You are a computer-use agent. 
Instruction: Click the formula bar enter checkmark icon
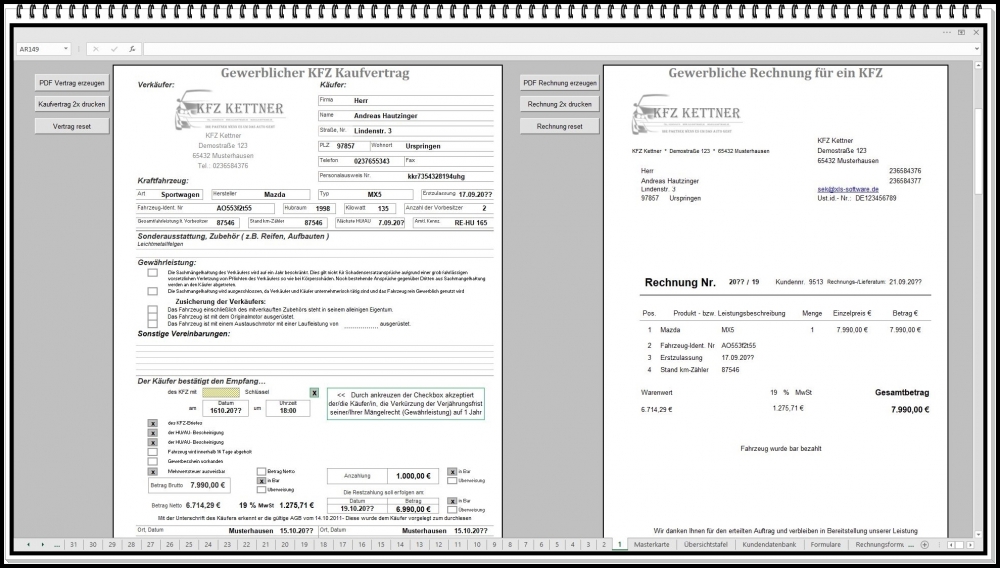[114, 48]
